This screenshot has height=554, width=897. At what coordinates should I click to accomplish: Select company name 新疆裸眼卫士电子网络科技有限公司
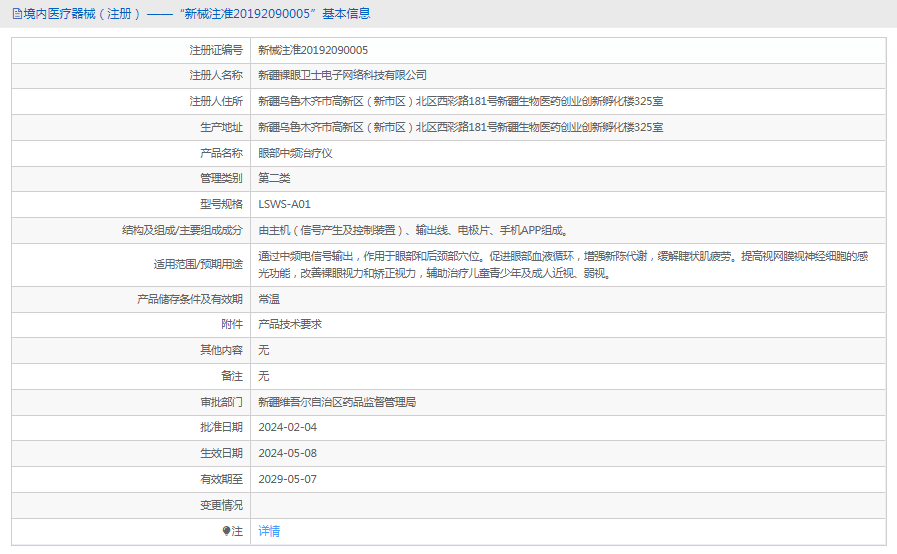coord(342,76)
